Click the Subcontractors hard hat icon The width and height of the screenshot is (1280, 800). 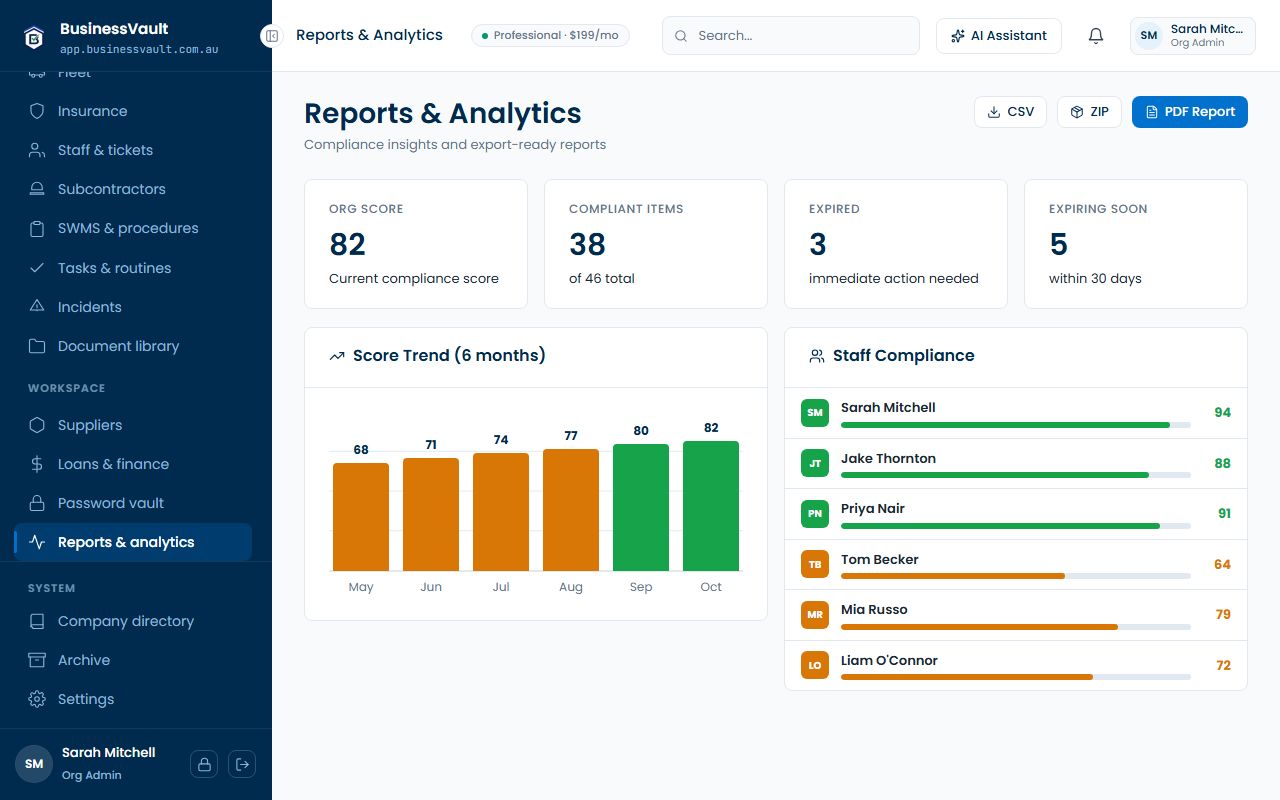37,189
